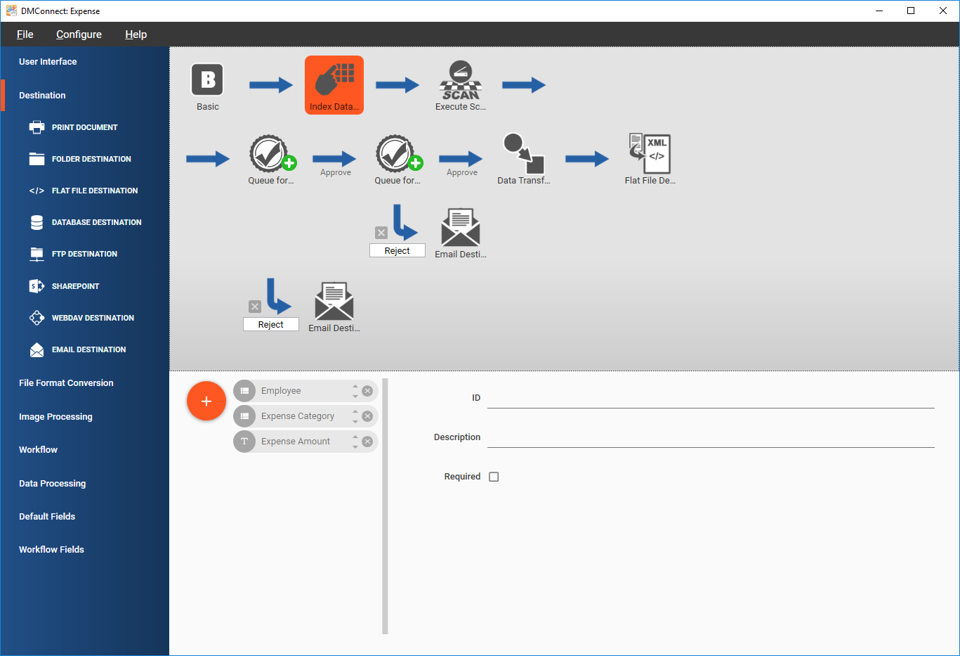Delete the Expense Amount field

367,441
